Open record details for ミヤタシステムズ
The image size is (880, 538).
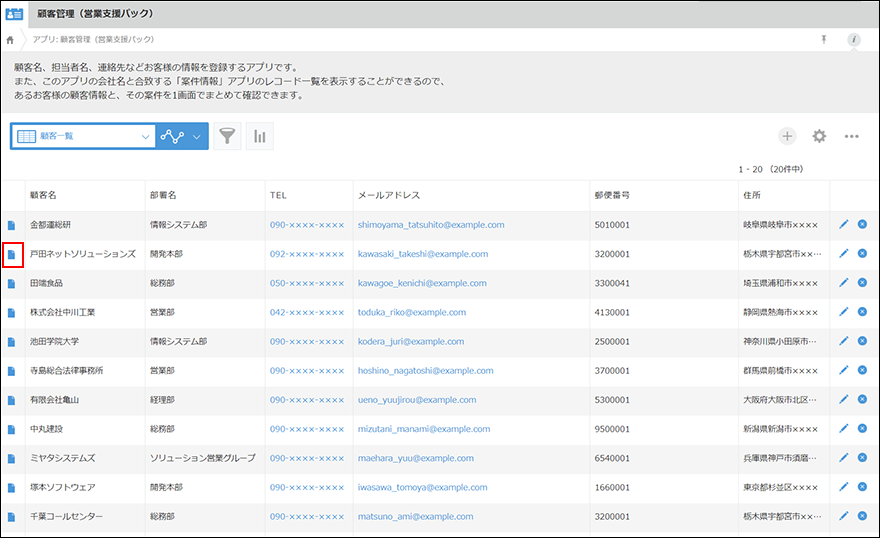pos(11,458)
